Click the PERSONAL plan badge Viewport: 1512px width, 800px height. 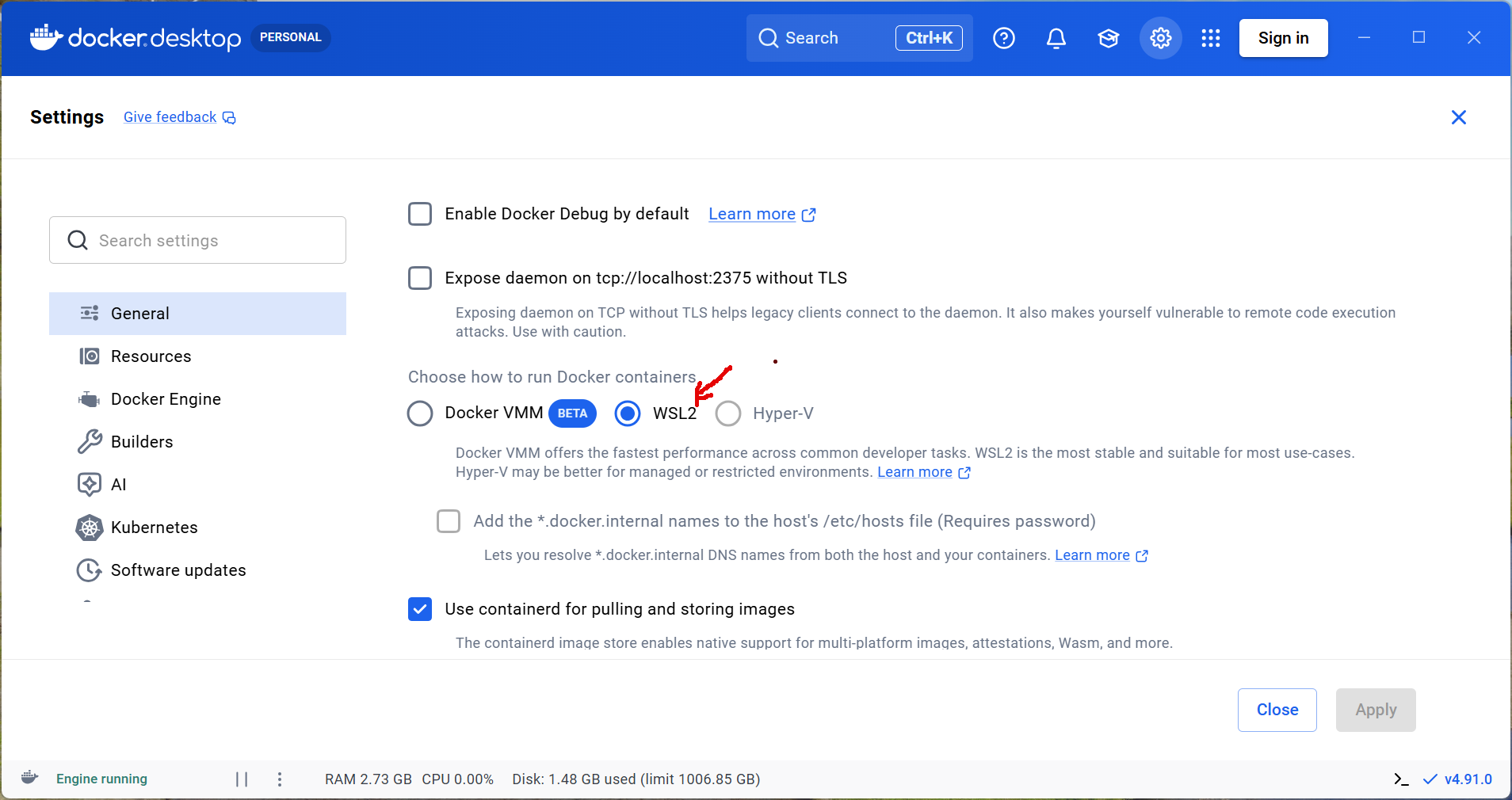pyautogui.click(x=291, y=37)
